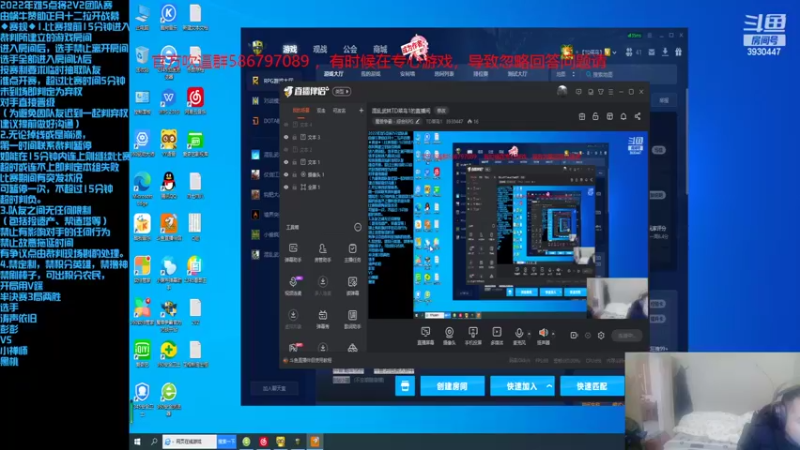Click the record video icon beside speaker controls
Viewport: 800px width, 450px height.
point(574,335)
